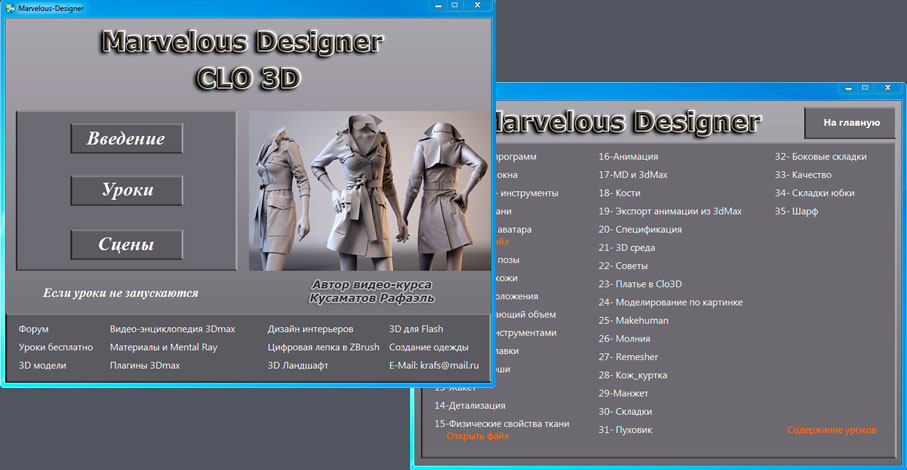
Task: Open lesson 35- Шарф
Action: coord(797,212)
